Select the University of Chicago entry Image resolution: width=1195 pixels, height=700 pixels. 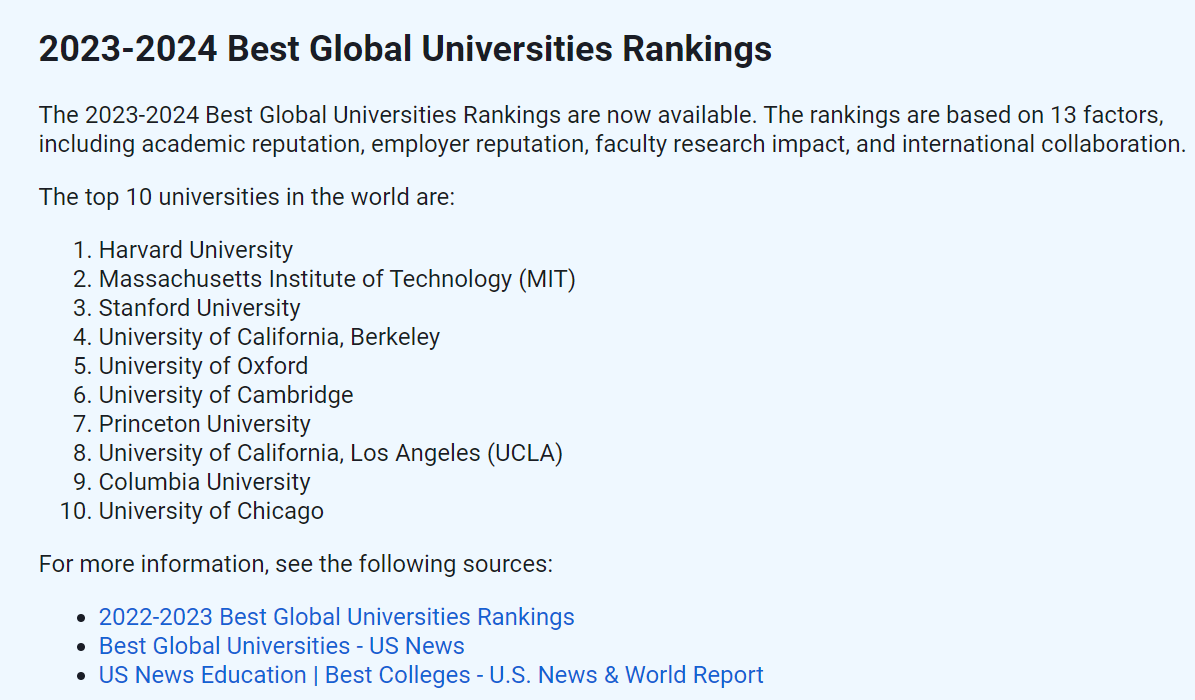point(211,511)
